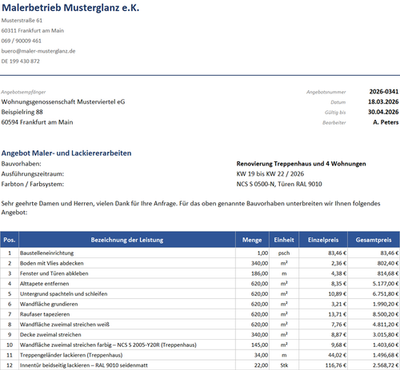Click the 'Gültig bis' label
Screen dimensions: 400x370
(335, 112)
